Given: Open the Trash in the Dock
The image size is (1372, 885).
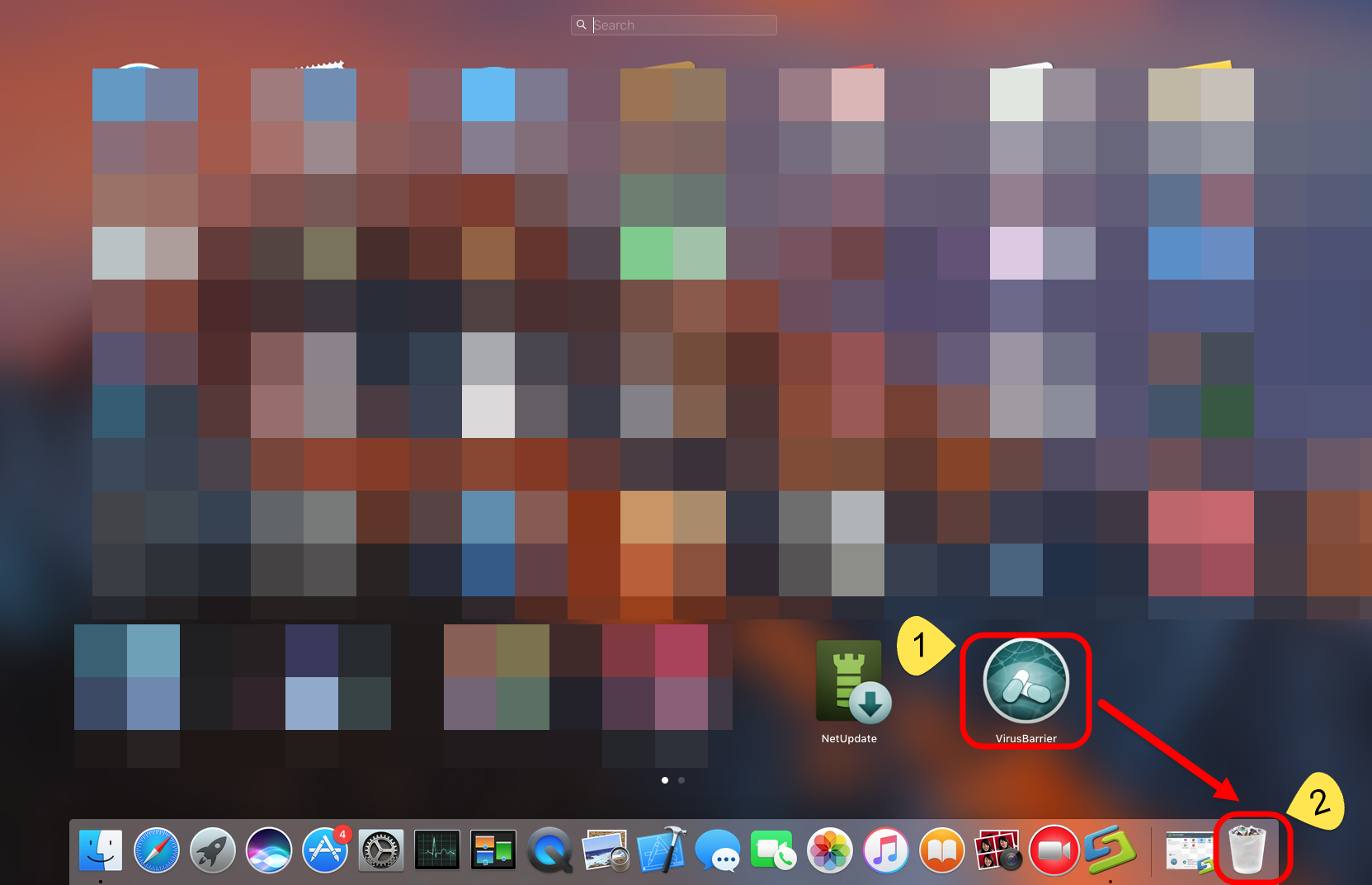Looking at the screenshot, I should pos(1247,850).
